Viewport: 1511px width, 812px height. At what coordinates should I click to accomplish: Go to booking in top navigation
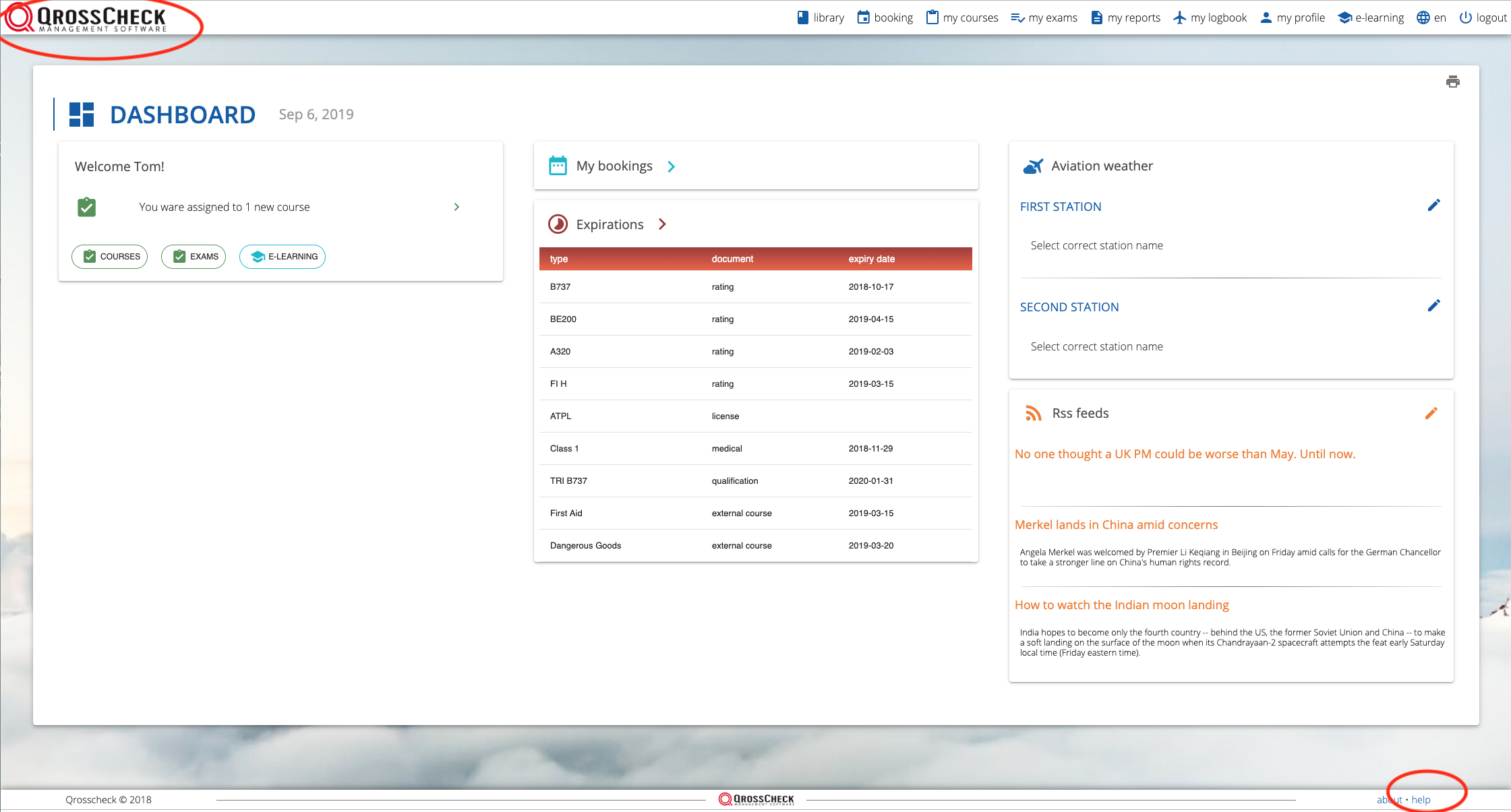pos(885,18)
